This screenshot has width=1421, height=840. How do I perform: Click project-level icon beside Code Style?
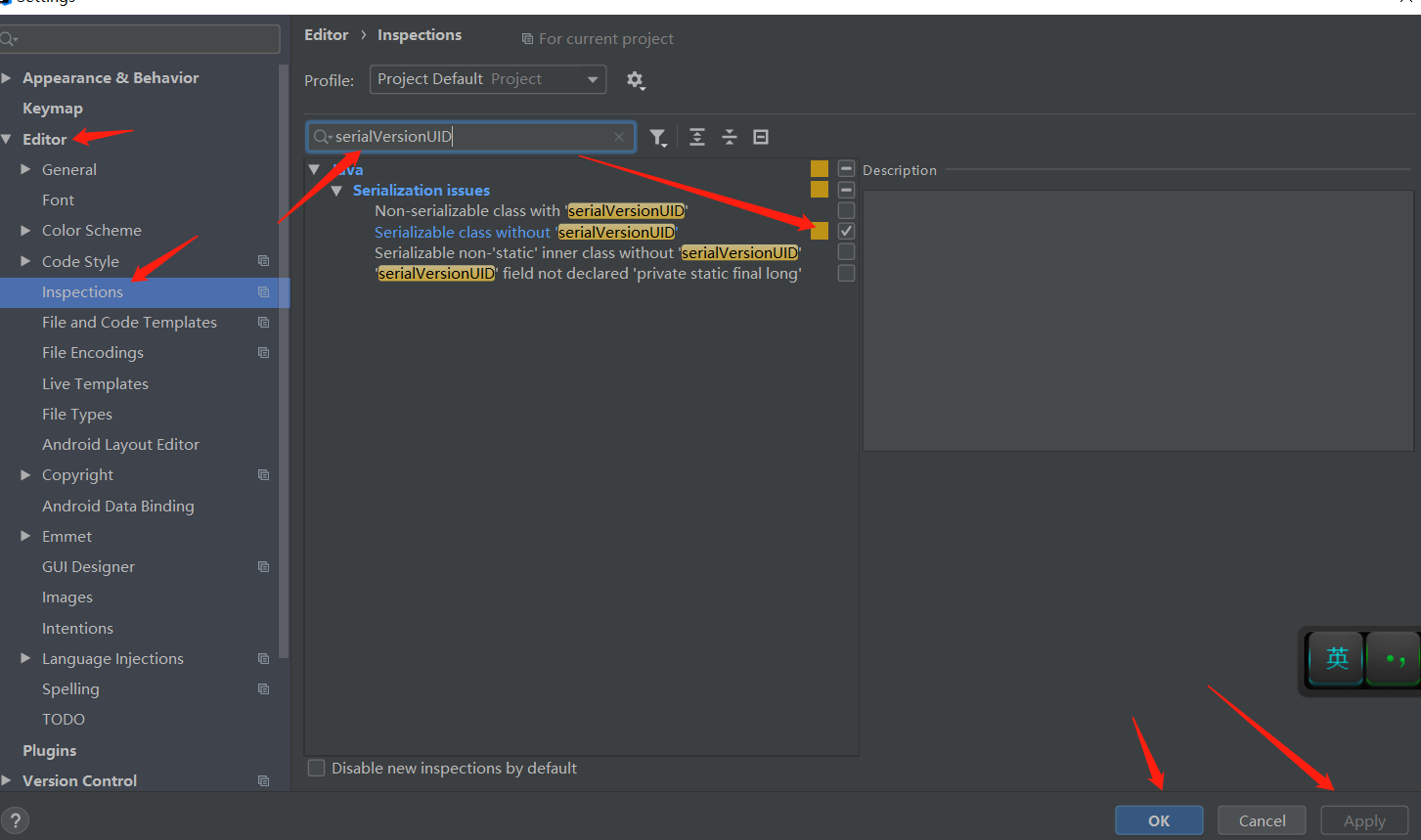click(263, 261)
